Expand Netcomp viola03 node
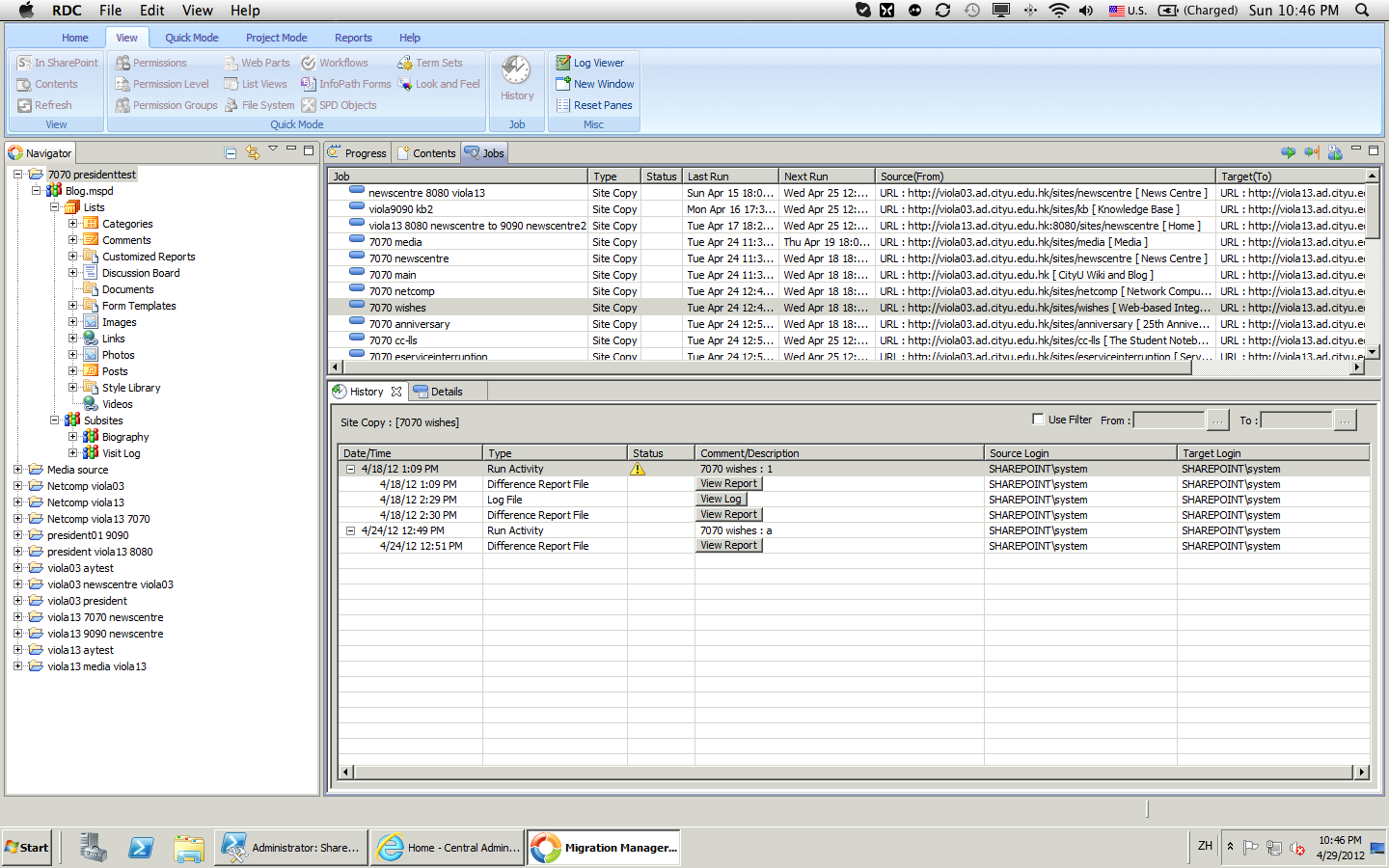This screenshot has width=1389, height=868. click(x=17, y=486)
